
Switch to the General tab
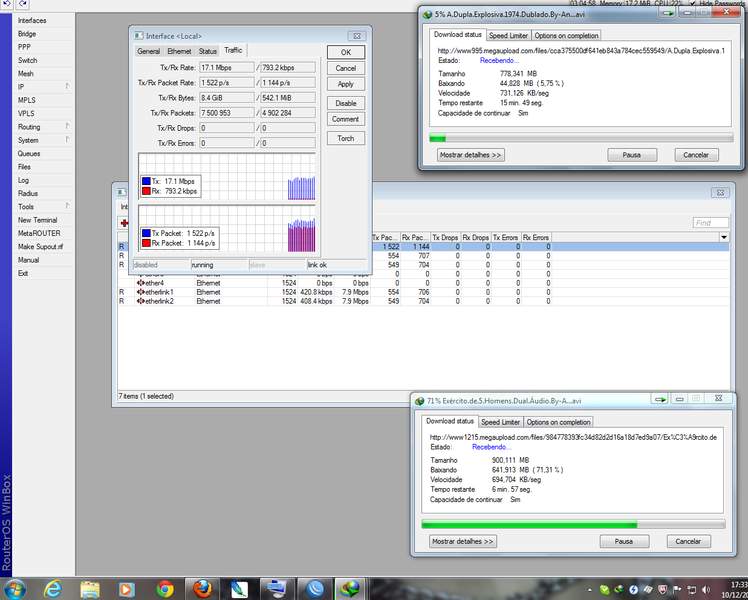click(x=148, y=51)
